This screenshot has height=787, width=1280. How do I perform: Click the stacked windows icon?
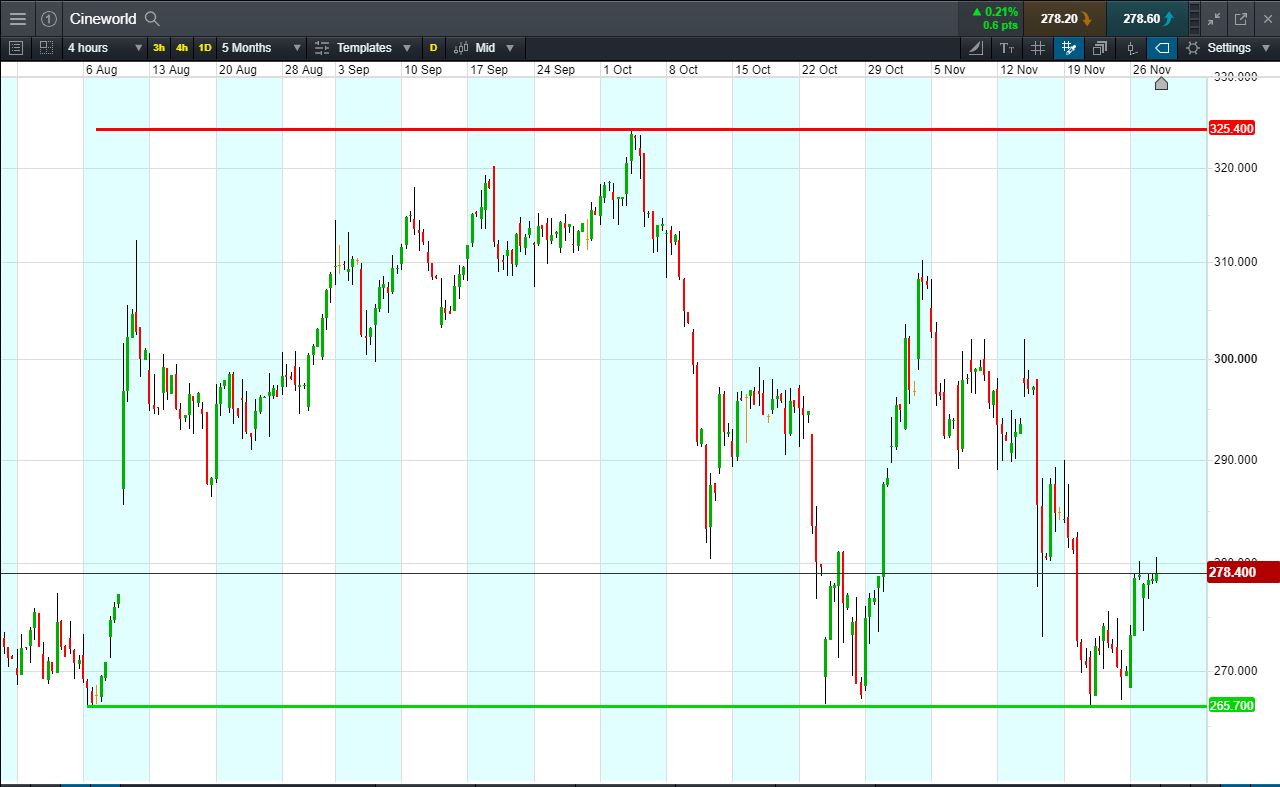1100,47
